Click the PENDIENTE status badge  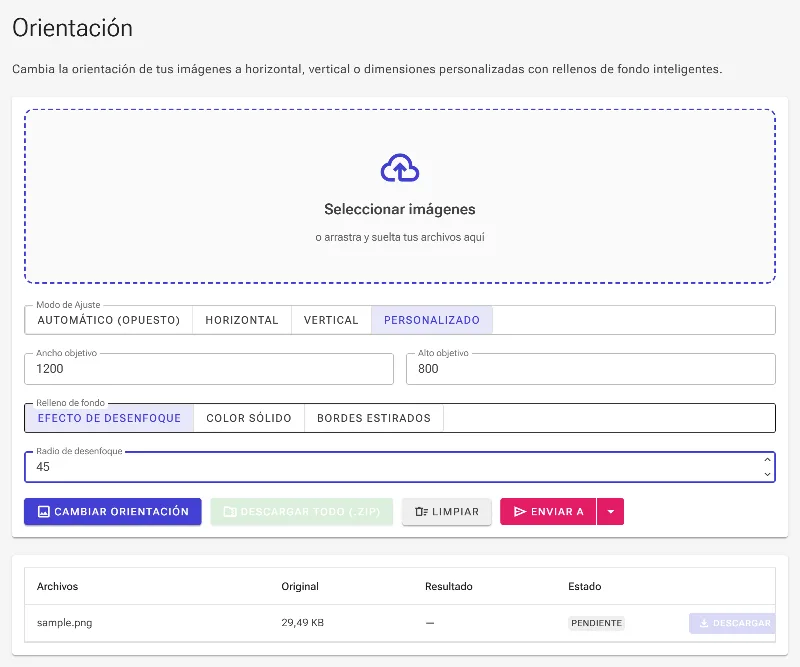pyautogui.click(x=596, y=623)
